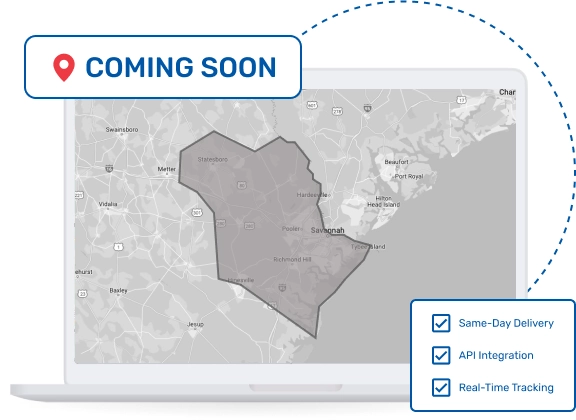
Task: Click the Interstate 95 shield below Richmond Hill
Action: coord(282,287)
